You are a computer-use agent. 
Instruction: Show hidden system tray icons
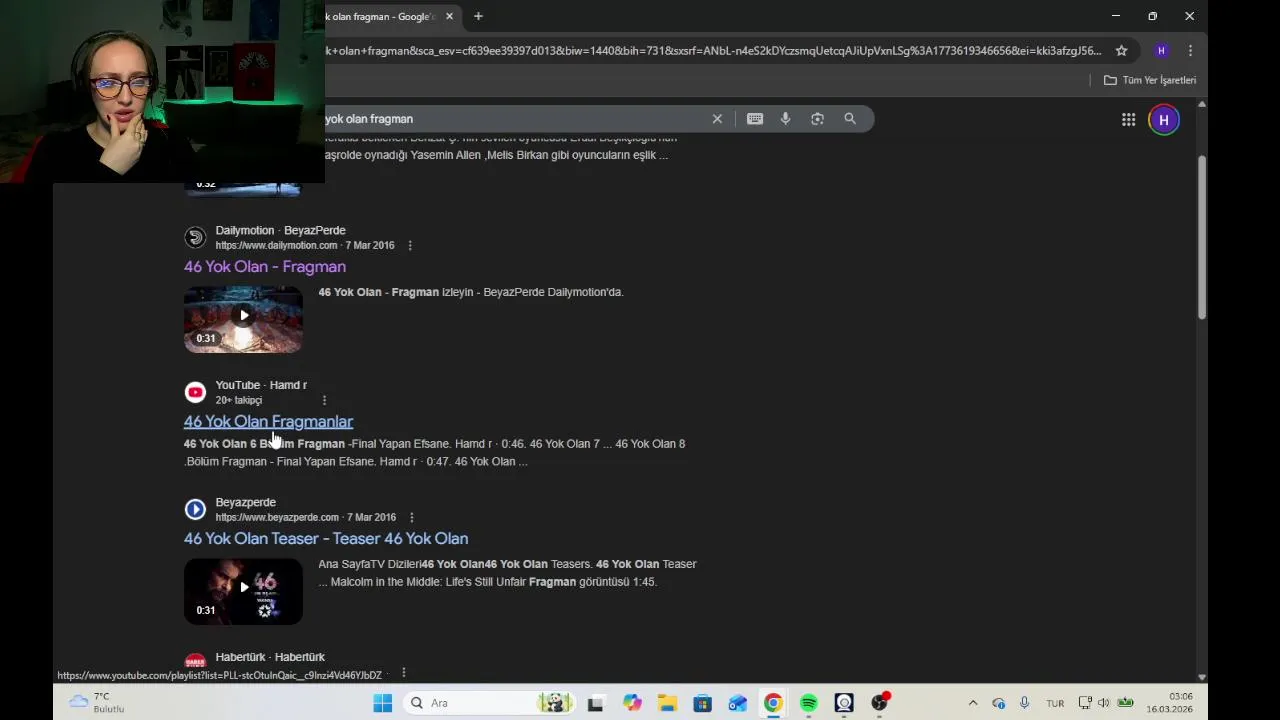[973, 703]
